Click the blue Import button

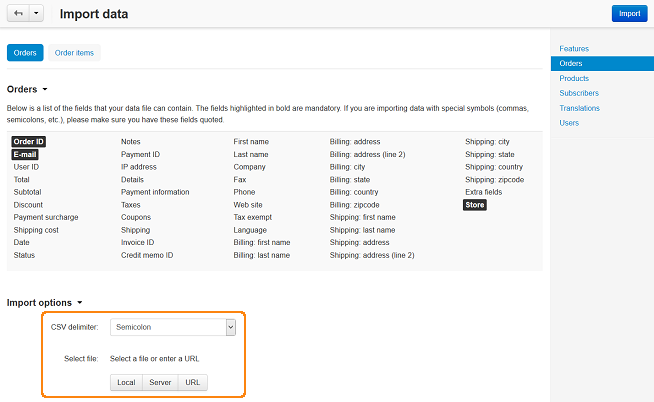click(629, 13)
